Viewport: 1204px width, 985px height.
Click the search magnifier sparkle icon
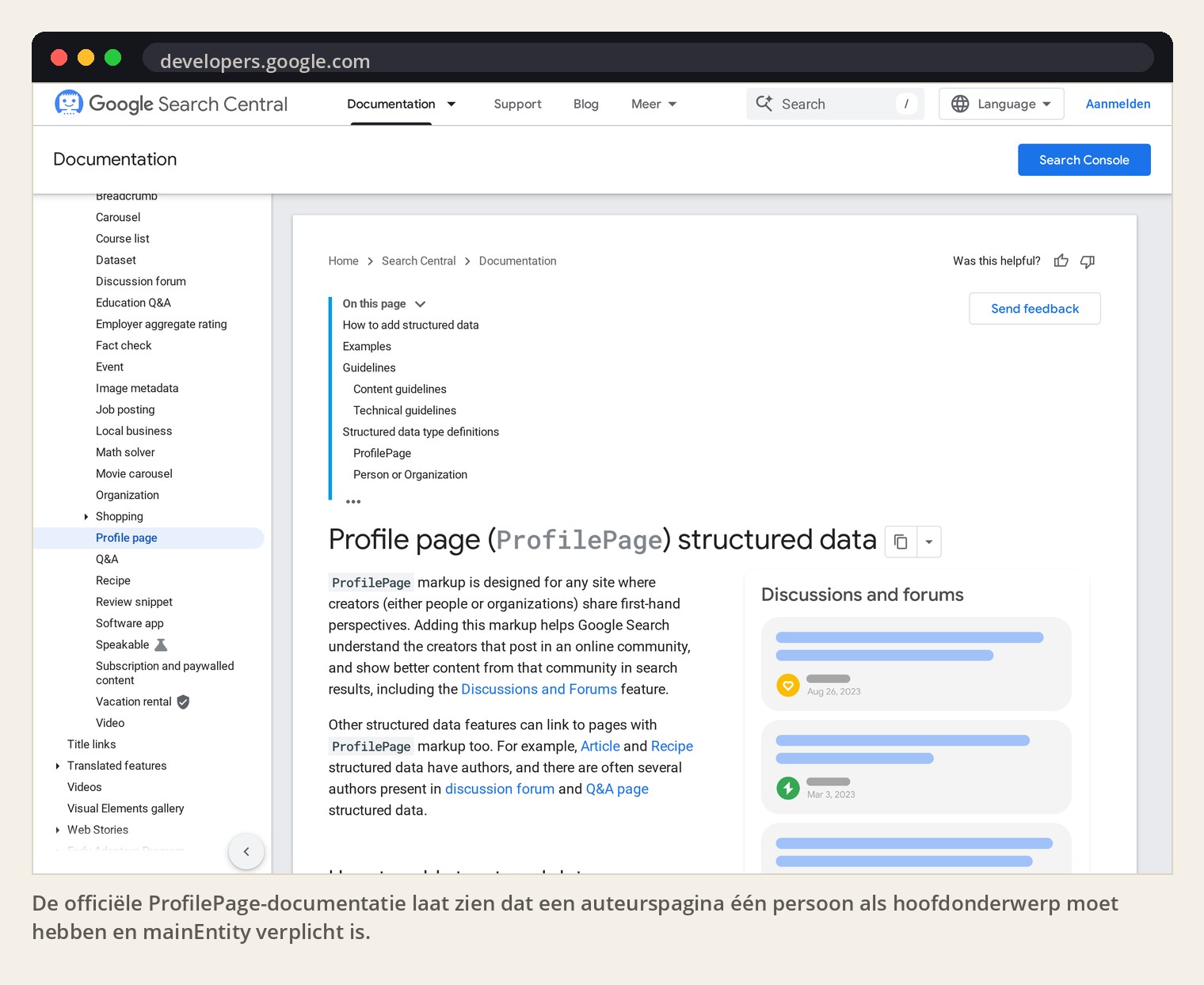click(x=764, y=104)
